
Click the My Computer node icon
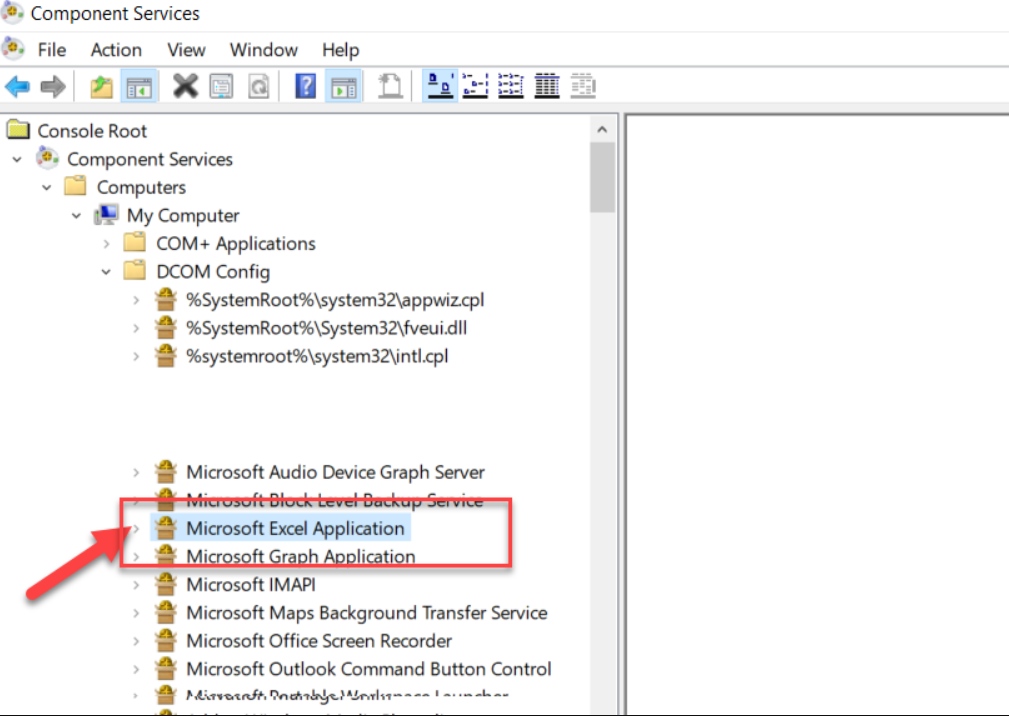106,215
